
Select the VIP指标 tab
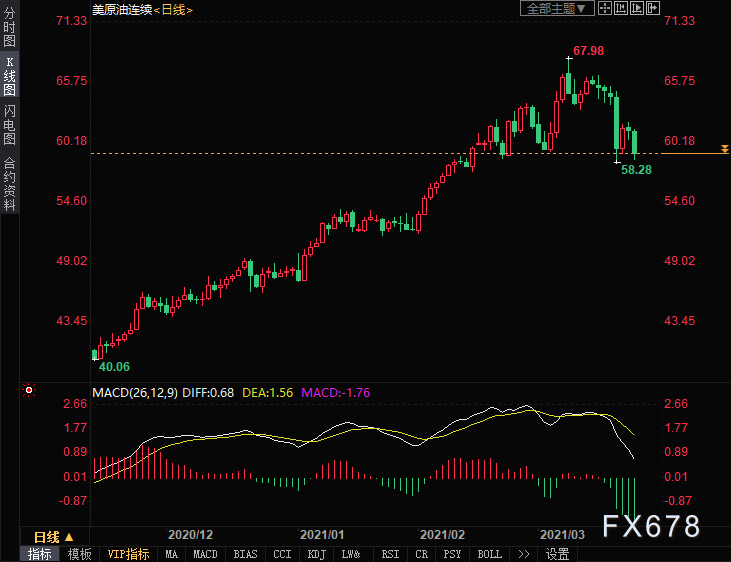(129, 554)
